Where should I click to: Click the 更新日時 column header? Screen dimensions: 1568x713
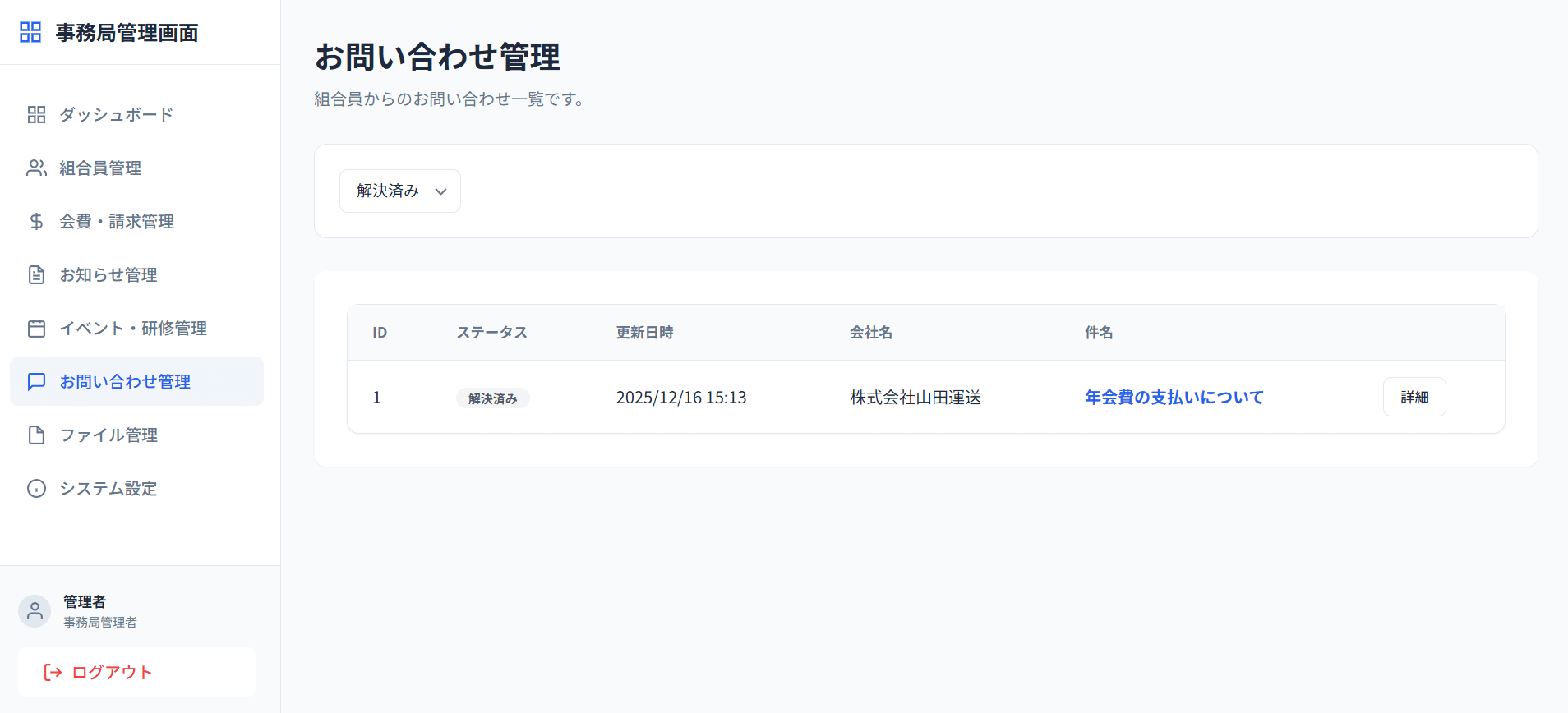(x=644, y=333)
